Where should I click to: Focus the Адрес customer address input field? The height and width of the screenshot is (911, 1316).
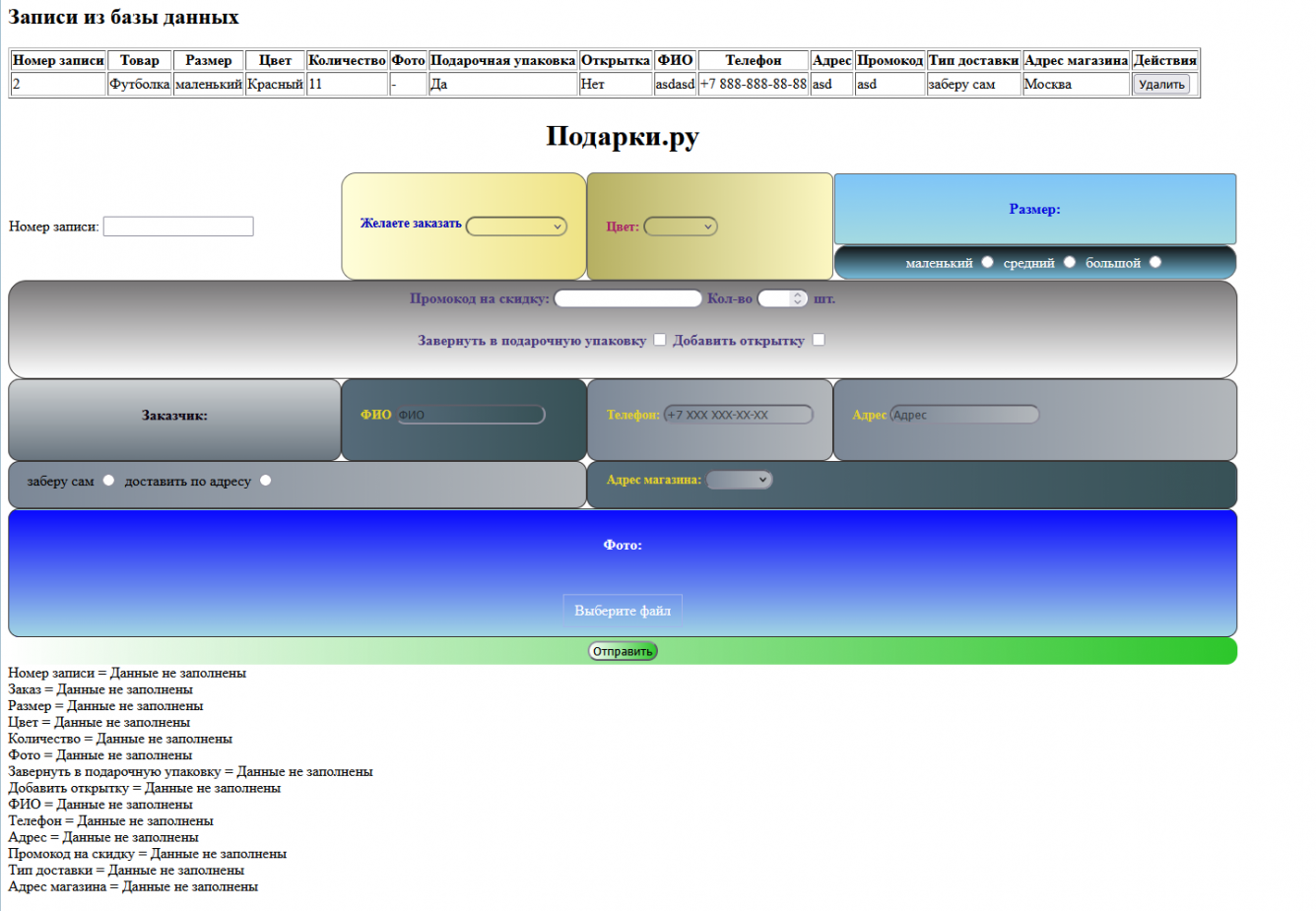click(x=964, y=415)
